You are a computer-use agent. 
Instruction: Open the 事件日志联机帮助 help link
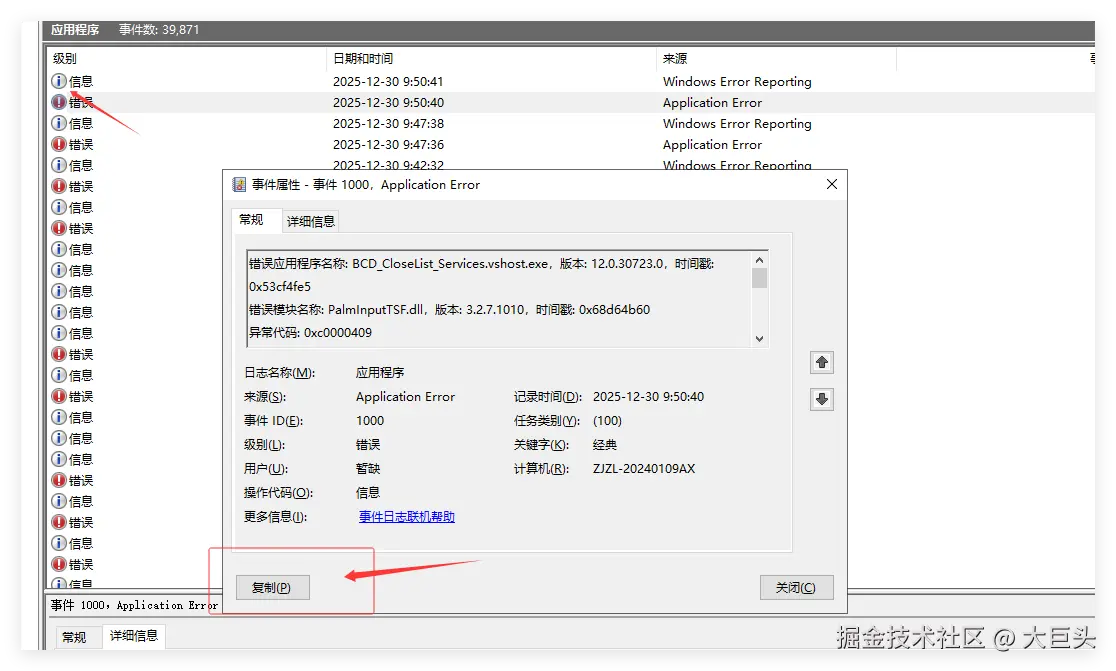(x=406, y=518)
